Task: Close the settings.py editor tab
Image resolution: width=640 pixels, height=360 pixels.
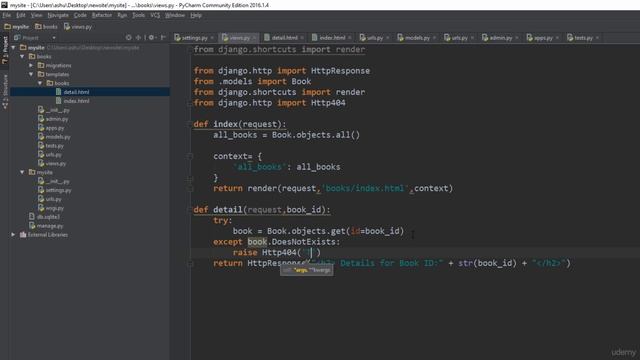Action: pyautogui.click(x=212, y=38)
